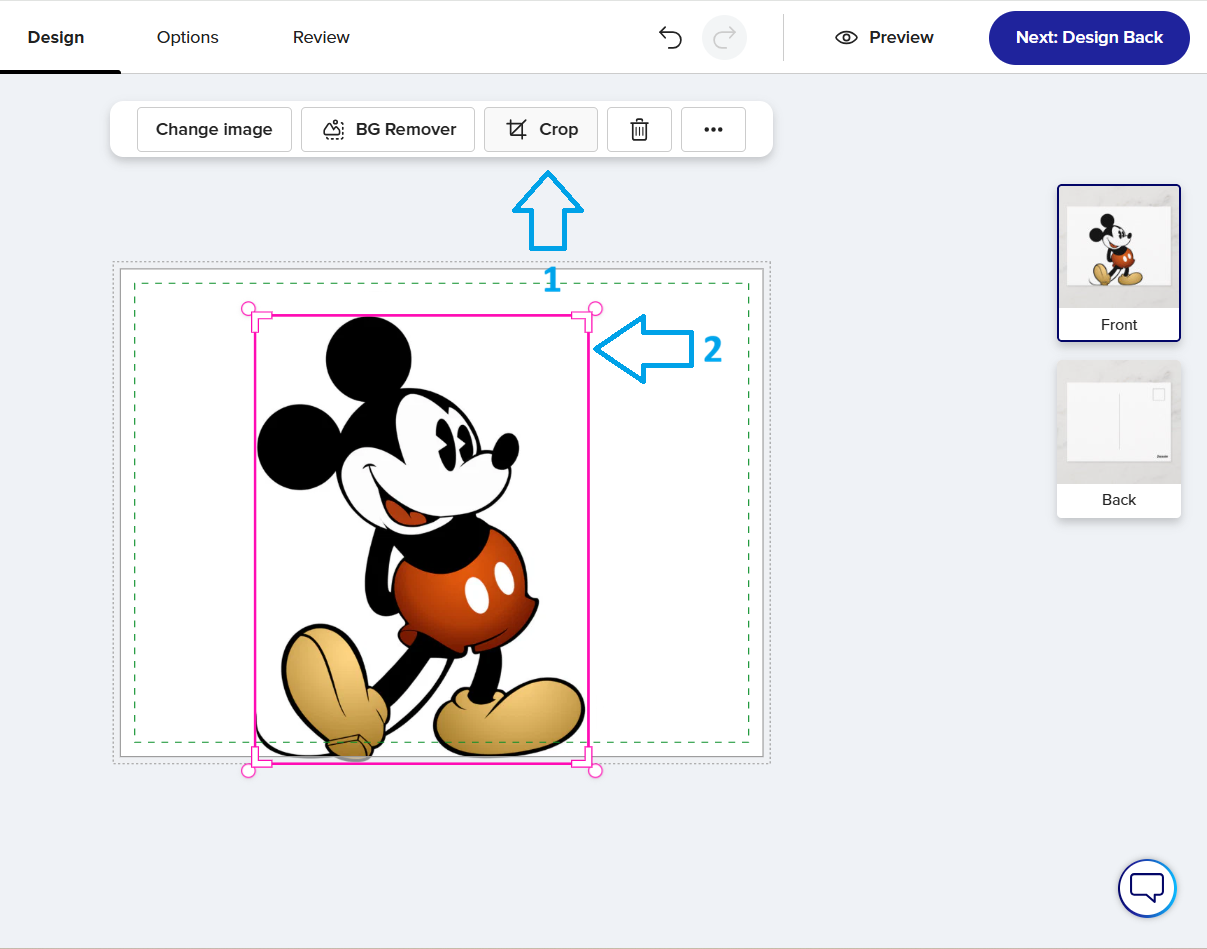Click the redo arrow icon
The width and height of the screenshot is (1207, 949).
point(724,38)
